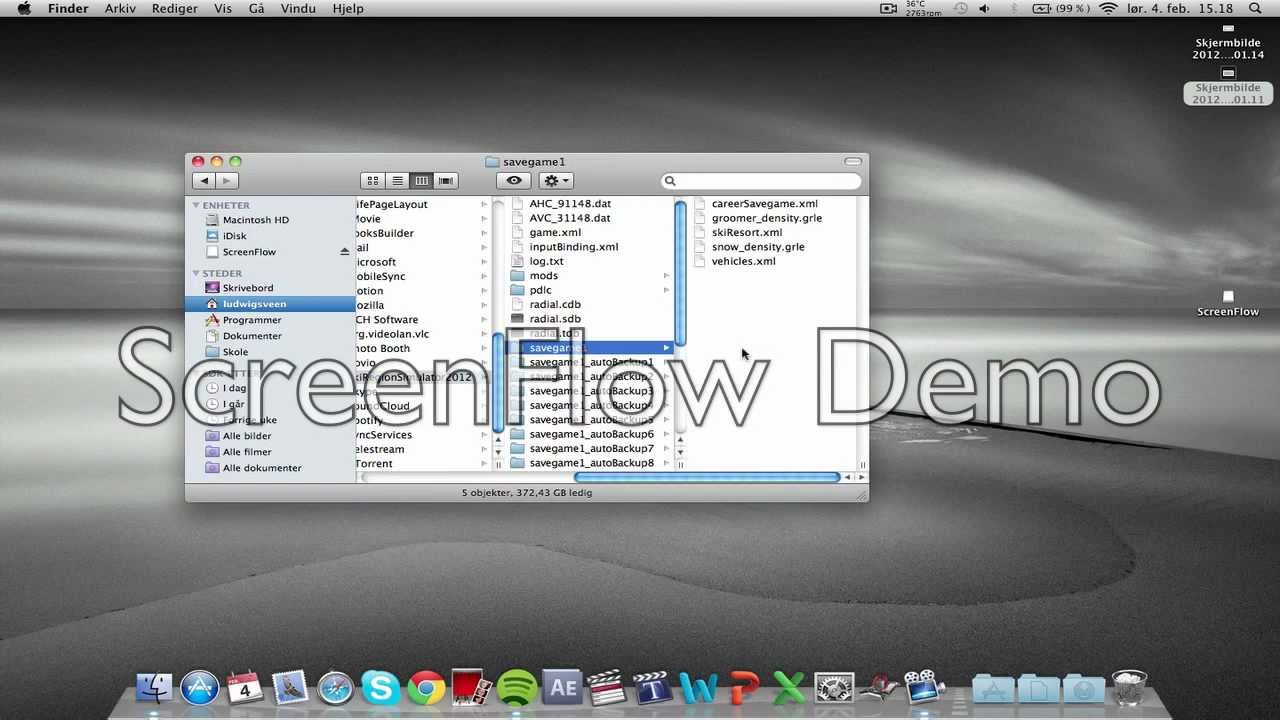
Task: Select game.xml file
Action: [x=555, y=233]
